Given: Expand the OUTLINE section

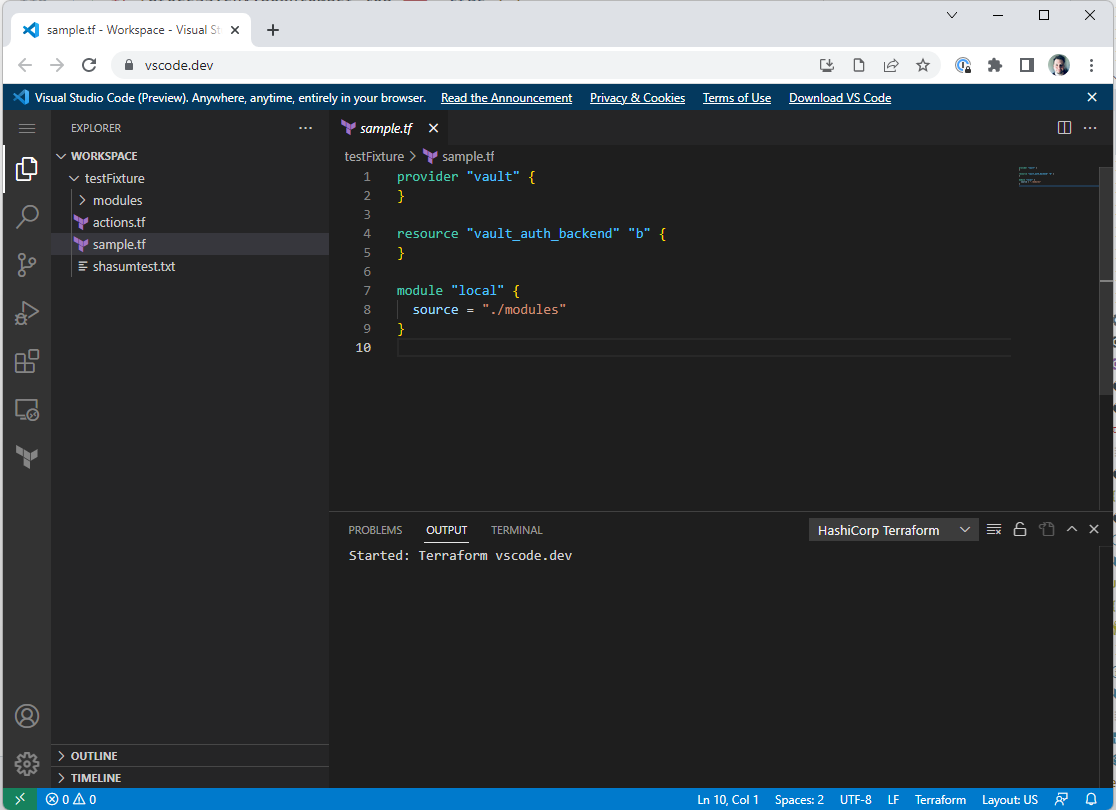Looking at the screenshot, I should pos(190,756).
